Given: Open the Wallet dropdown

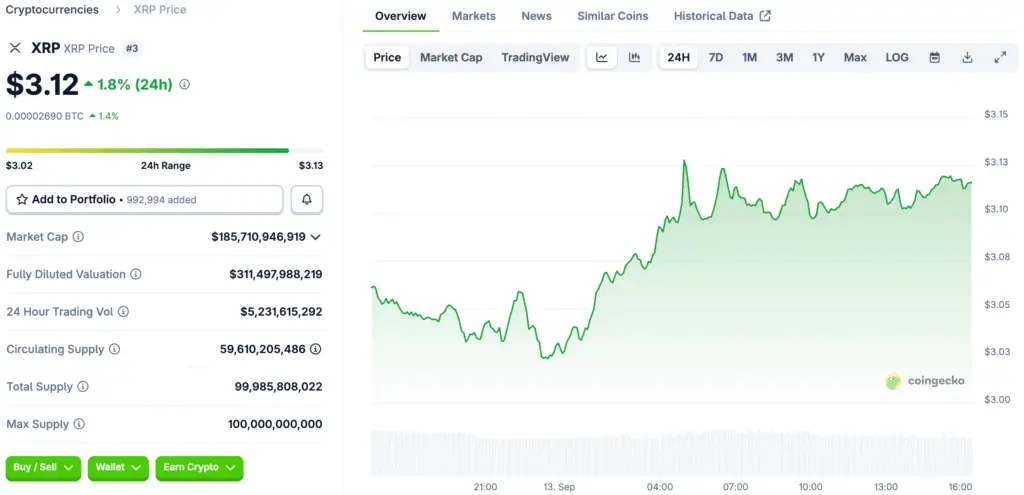Looking at the screenshot, I should tap(118, 468).
